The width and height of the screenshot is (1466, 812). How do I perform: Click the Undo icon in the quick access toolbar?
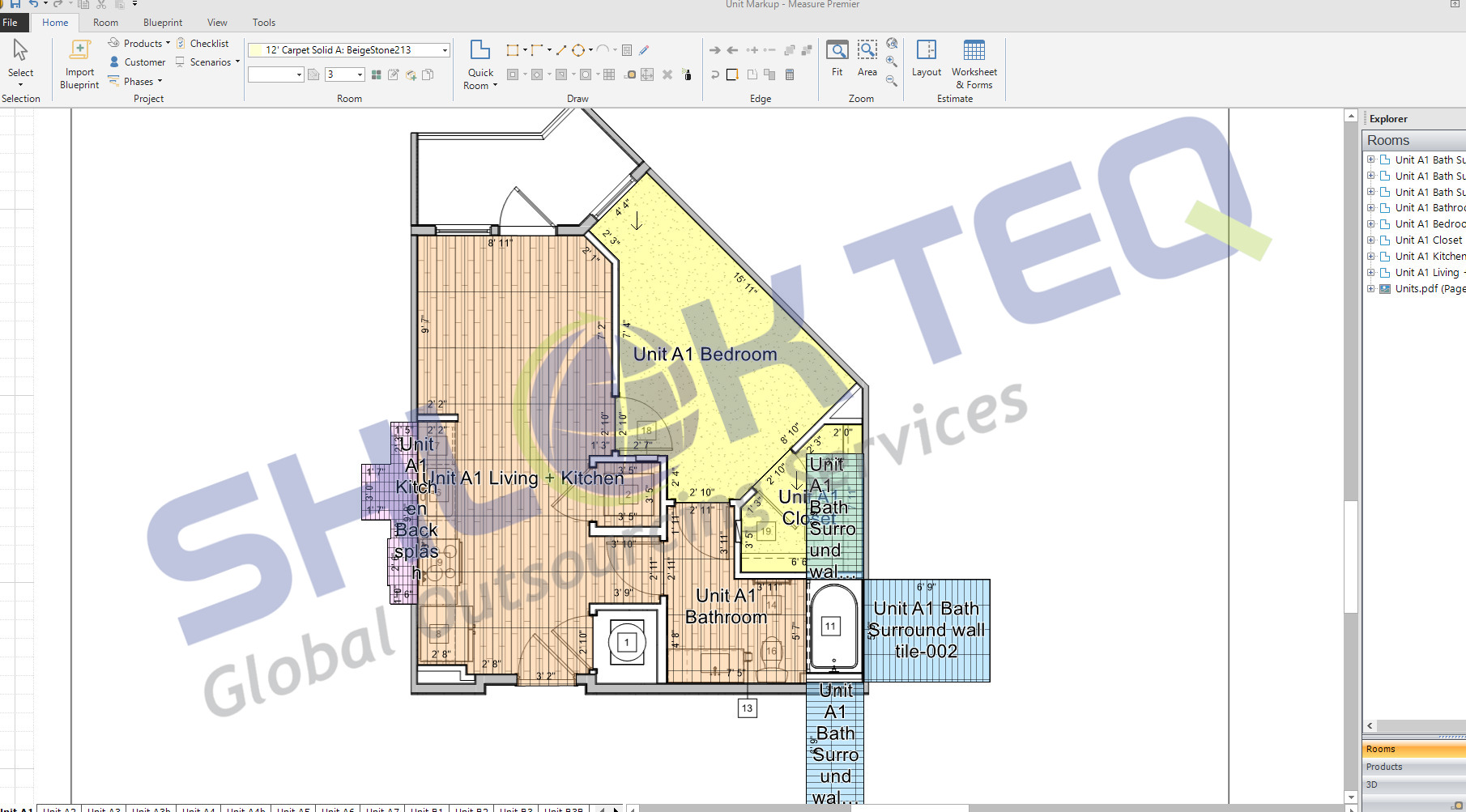(33, 4)
